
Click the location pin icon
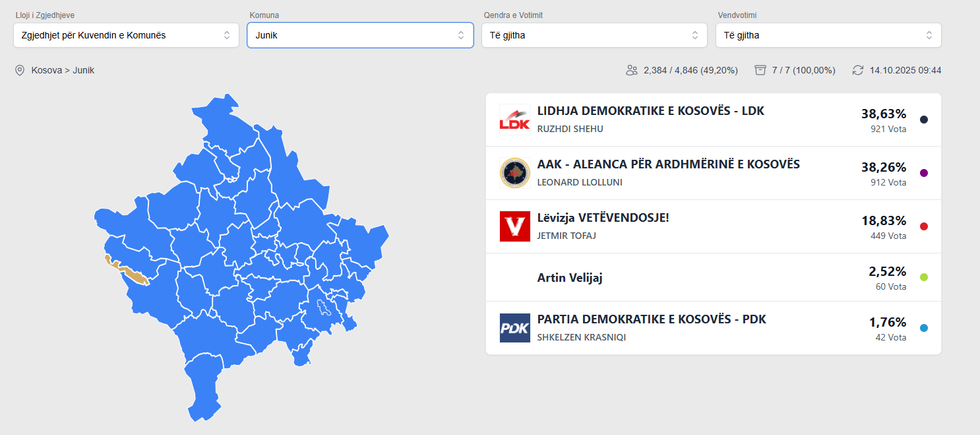pyautogui.click(x=20, y=70)
